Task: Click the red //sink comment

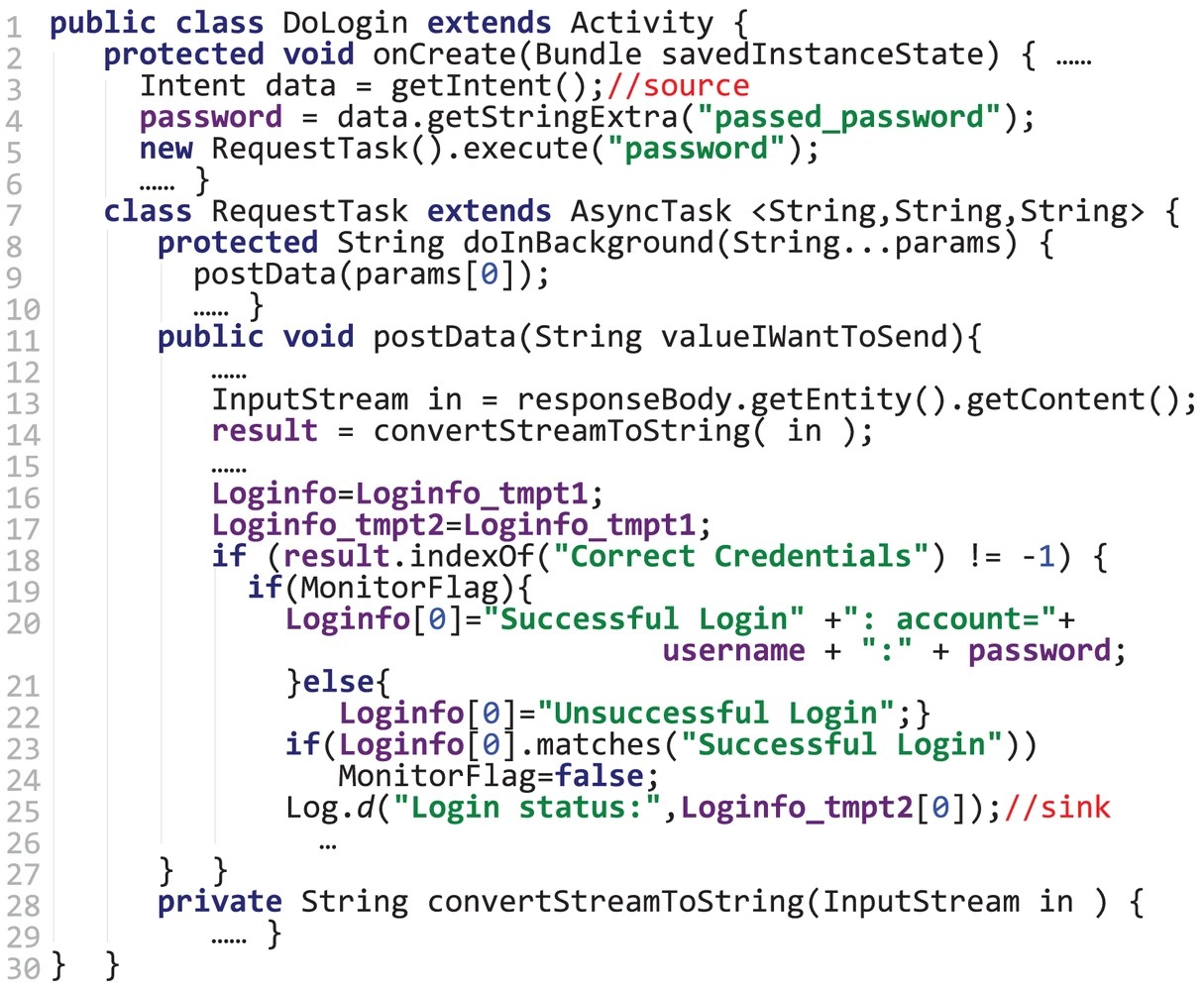Action: pyautogui.click(x=1057, y=808)
